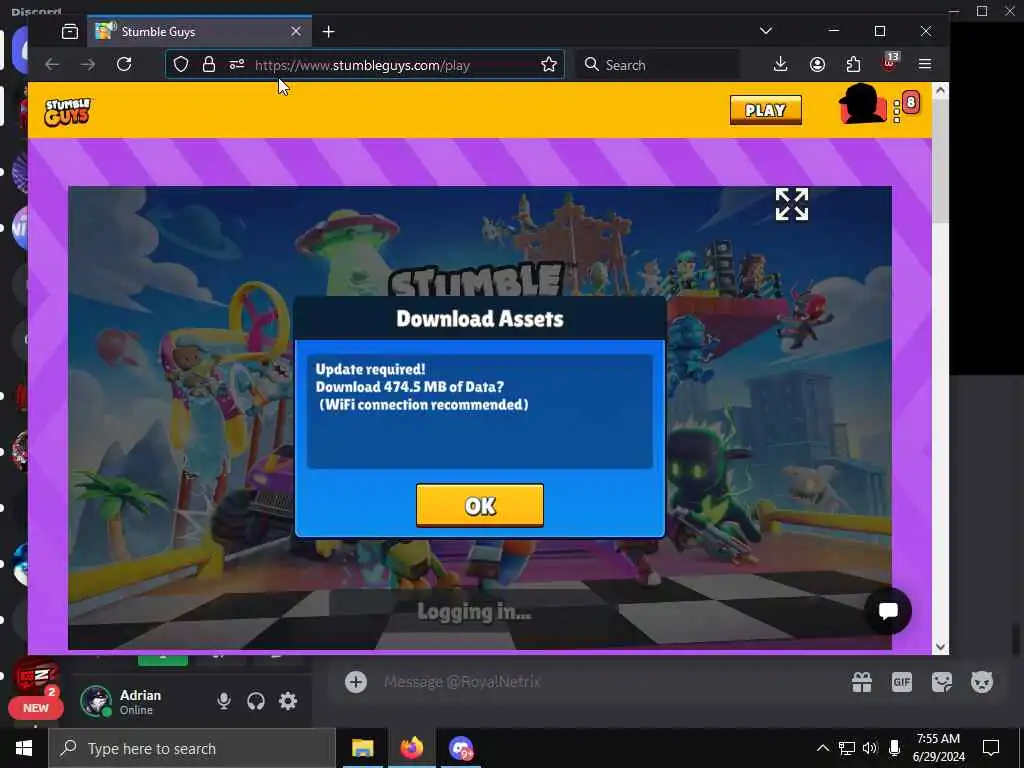Open the clock showing 7:55 AM
The width and height of the screenshot is (1024, 768).
[x=938, y=748]
